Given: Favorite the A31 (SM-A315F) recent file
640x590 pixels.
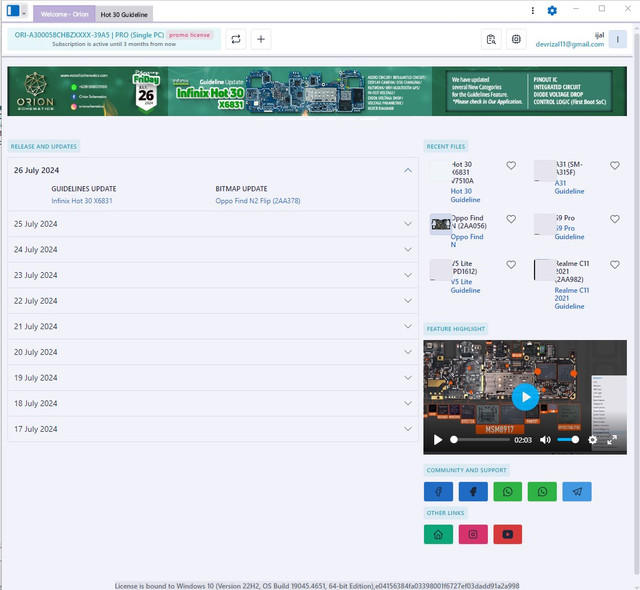Looking at the screenshot, I should [x=615, y=165].
